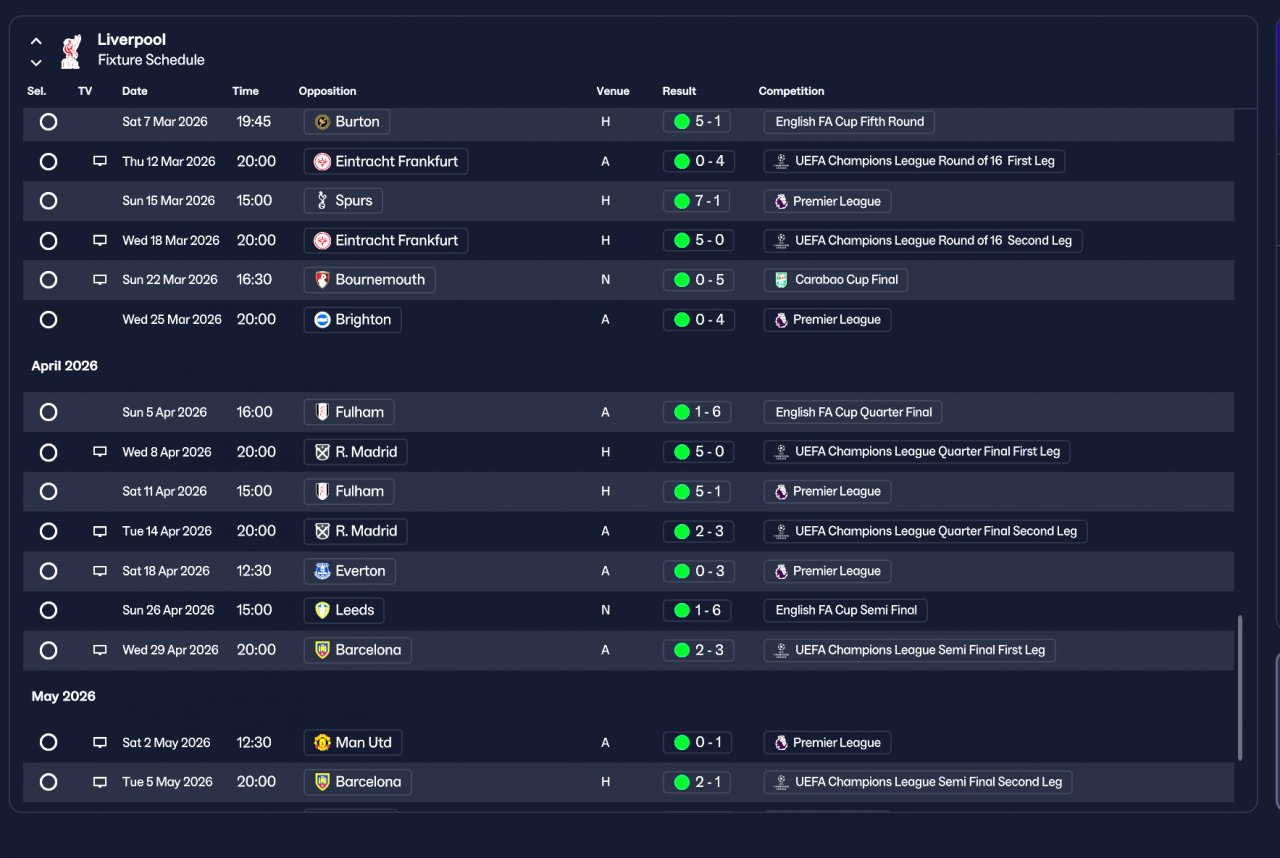Screen dimensions: 1280x858
Task: Select the Everton fixture radio button
Action: (48, 571)
